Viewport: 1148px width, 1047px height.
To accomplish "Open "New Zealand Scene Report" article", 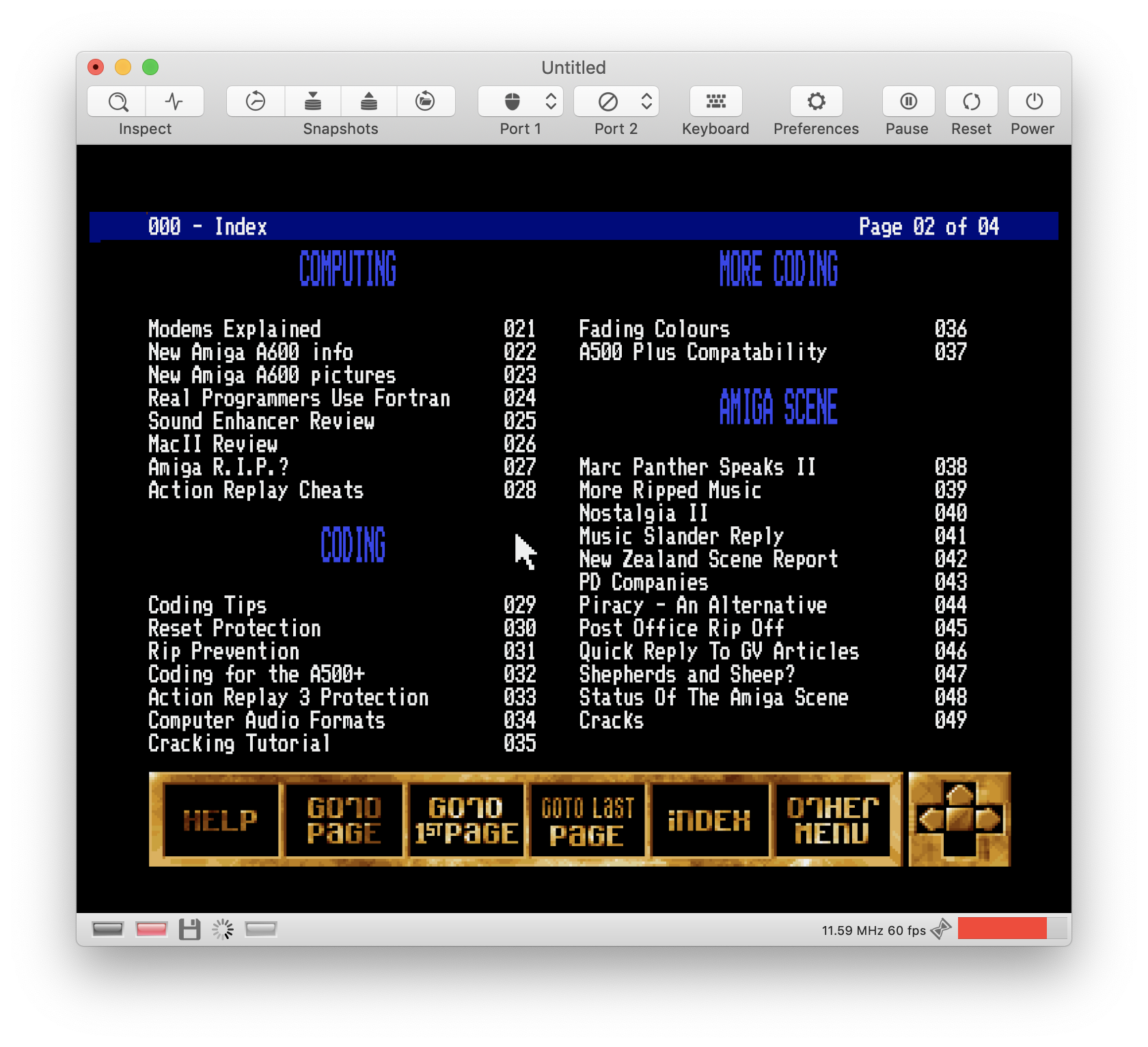I will [709, 560].
